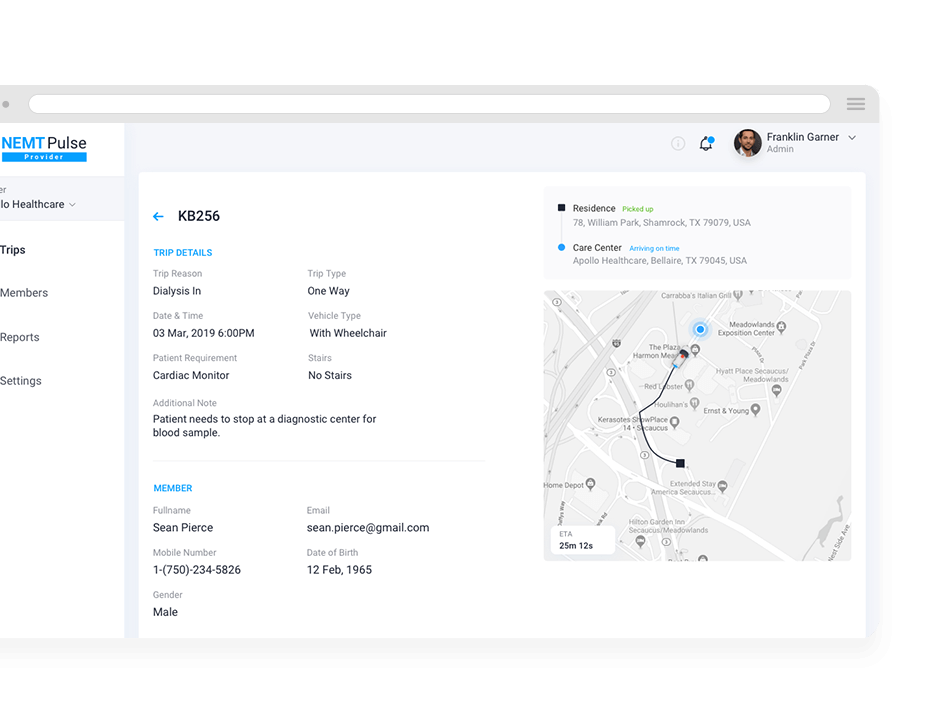Click the pickup destination dot on the map
Viewport: 945px width, 723px height.
(700, 329)
